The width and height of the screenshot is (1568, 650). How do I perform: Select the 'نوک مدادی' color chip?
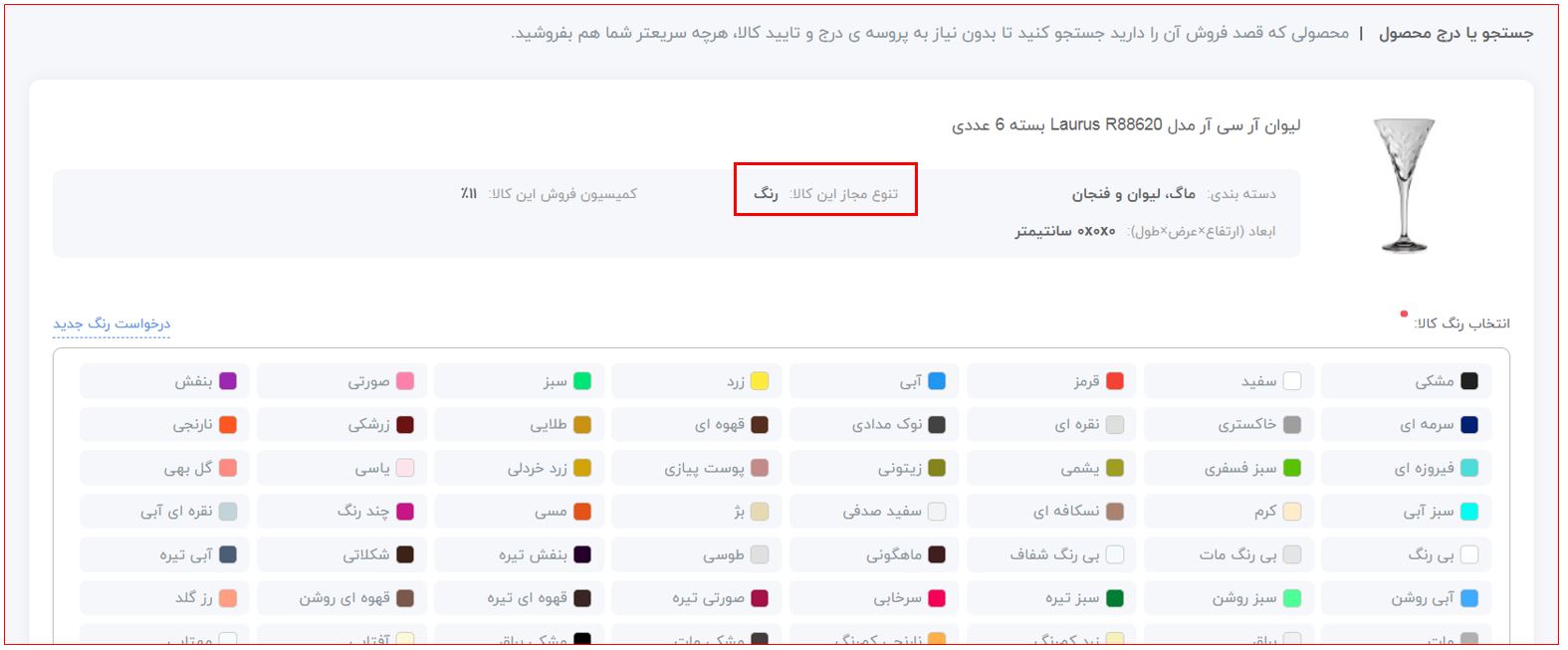tap(874, 425)
